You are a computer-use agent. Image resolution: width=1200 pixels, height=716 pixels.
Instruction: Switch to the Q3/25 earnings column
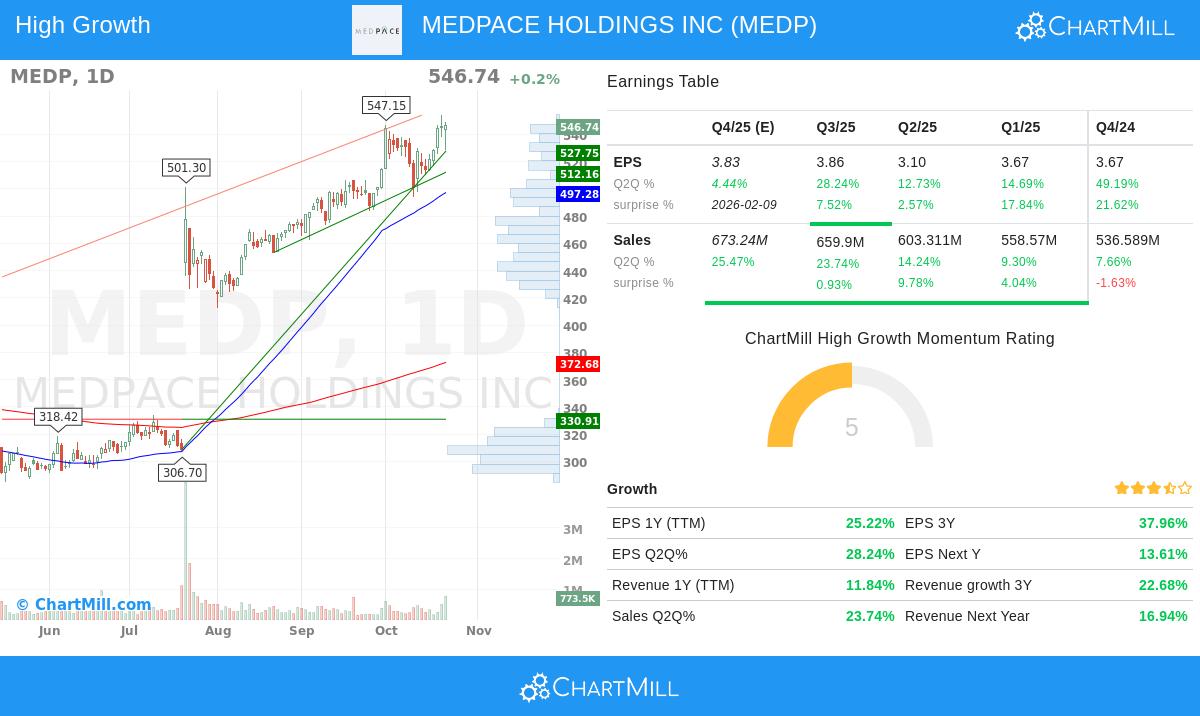pos(834,127)
